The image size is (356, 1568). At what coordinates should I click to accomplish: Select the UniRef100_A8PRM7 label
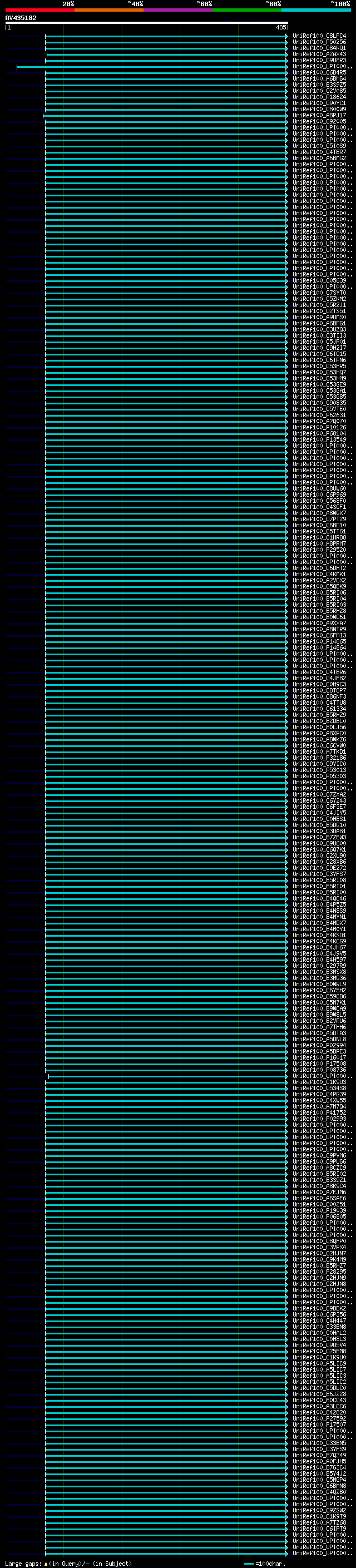319,543
